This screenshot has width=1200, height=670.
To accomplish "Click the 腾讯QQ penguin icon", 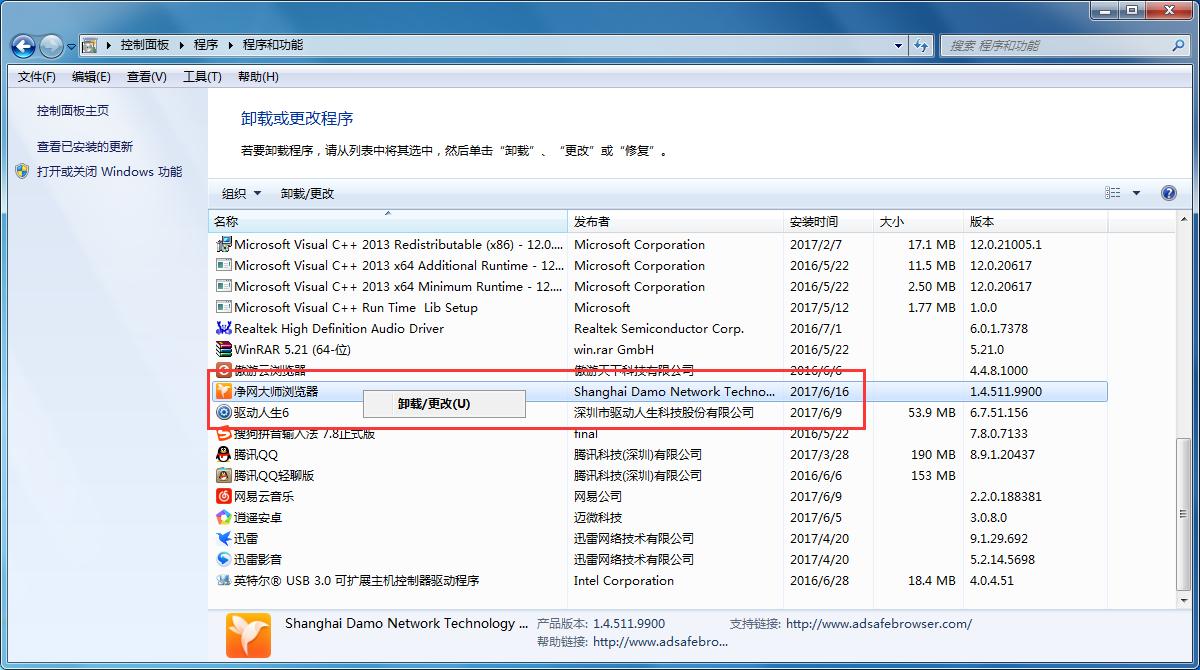I will click(x=224, y=455).
